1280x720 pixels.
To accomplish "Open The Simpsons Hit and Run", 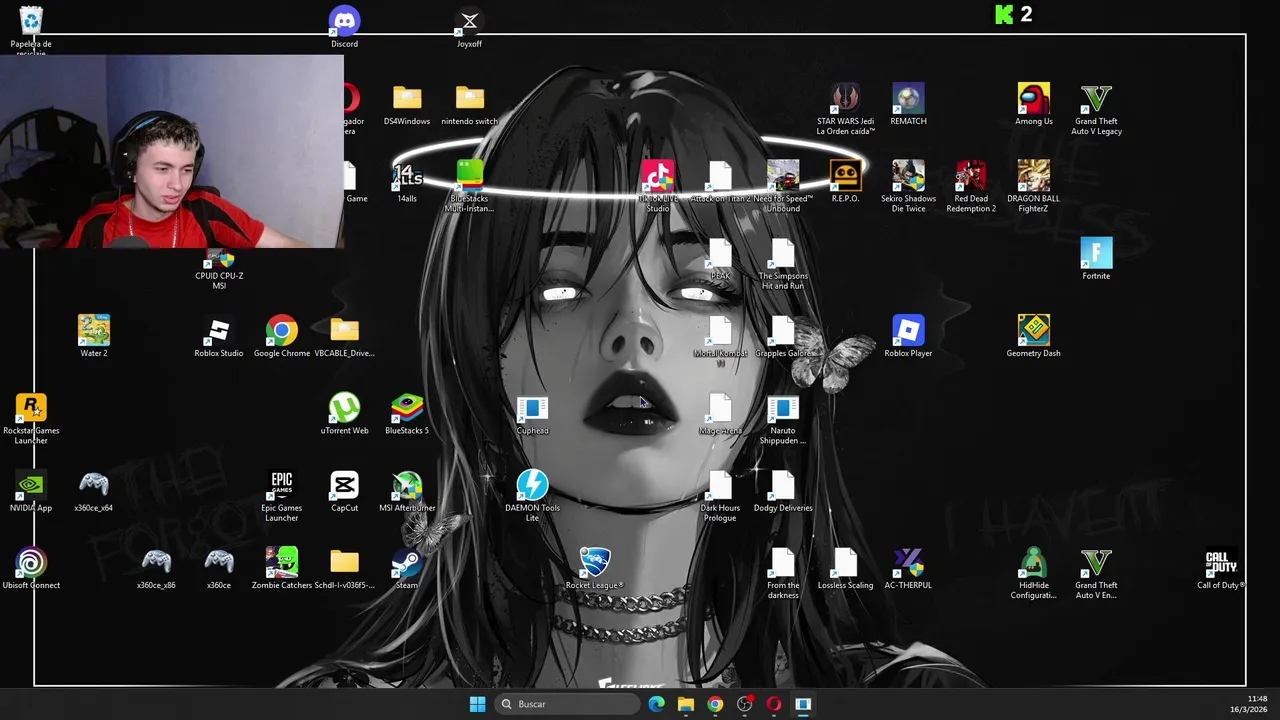I will [783, 263].
